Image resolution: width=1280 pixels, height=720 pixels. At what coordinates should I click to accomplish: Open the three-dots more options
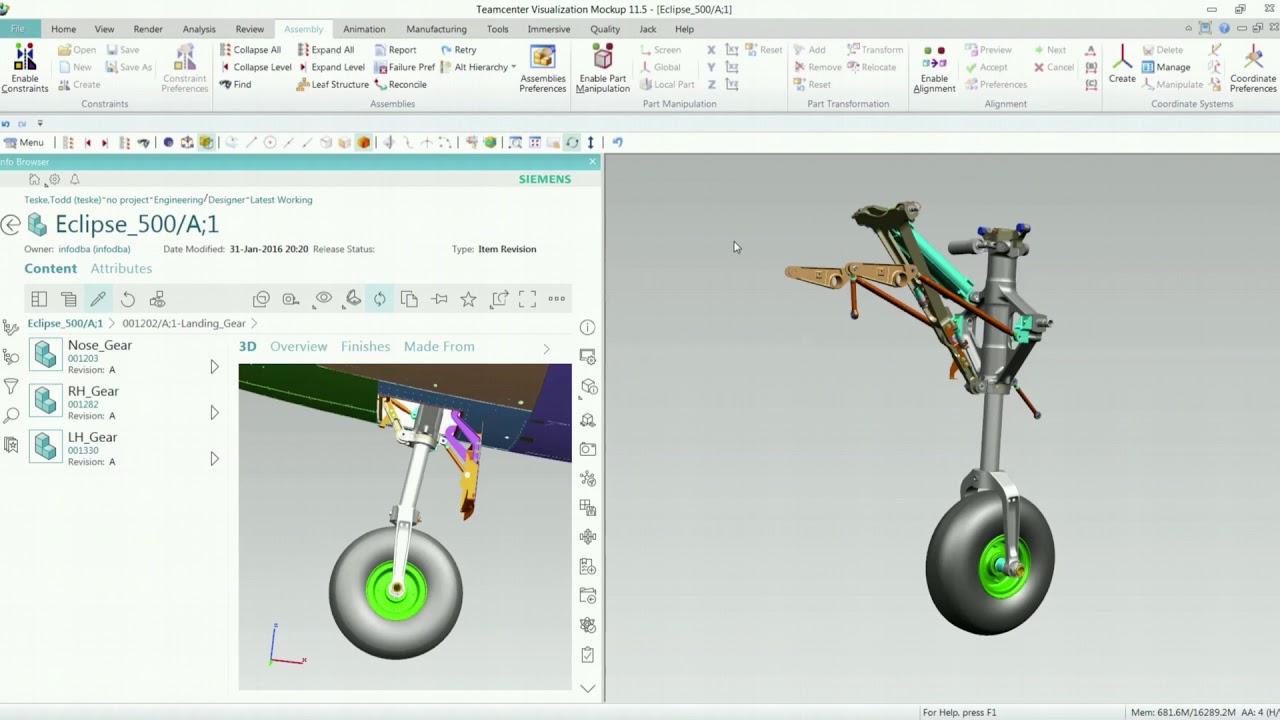(557, 298)
